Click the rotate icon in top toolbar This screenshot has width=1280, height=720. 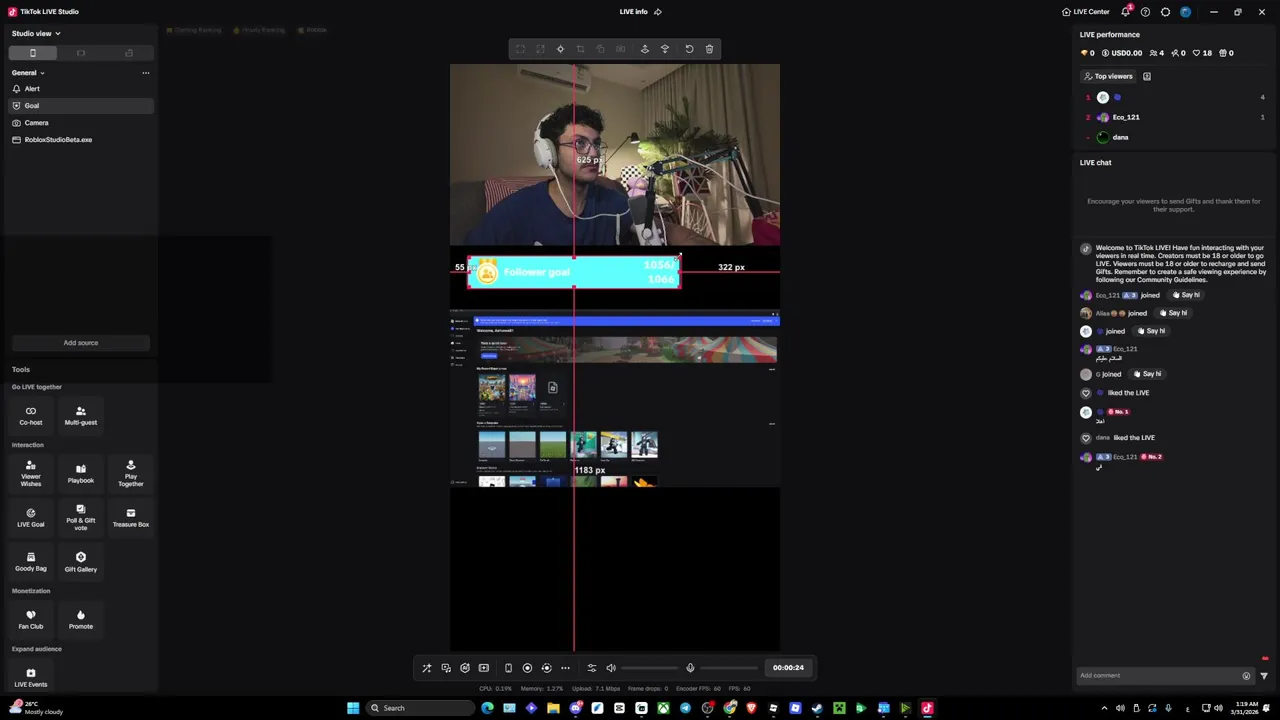click(600, 49)
